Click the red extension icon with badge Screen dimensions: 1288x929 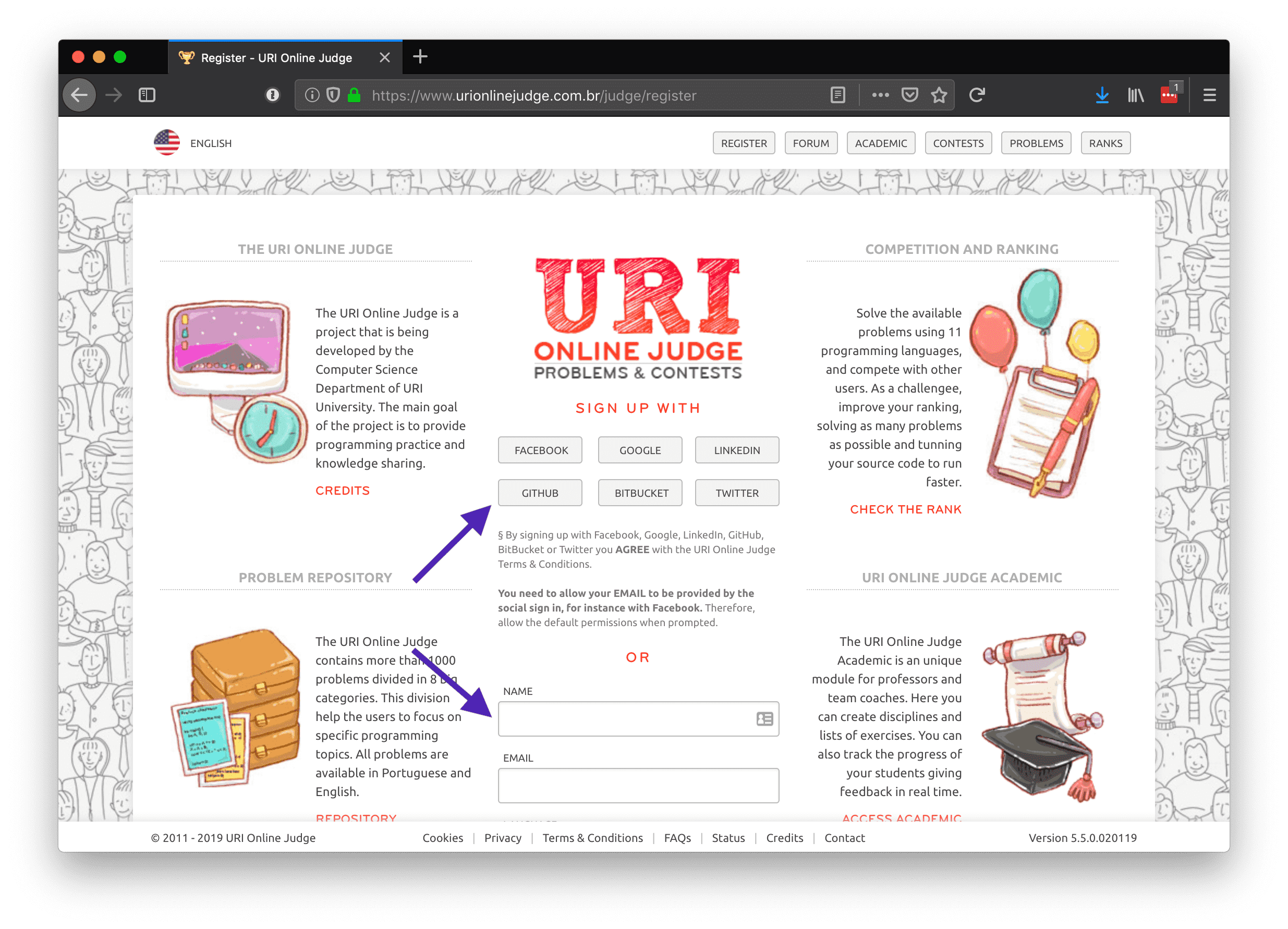point(1170,94)
